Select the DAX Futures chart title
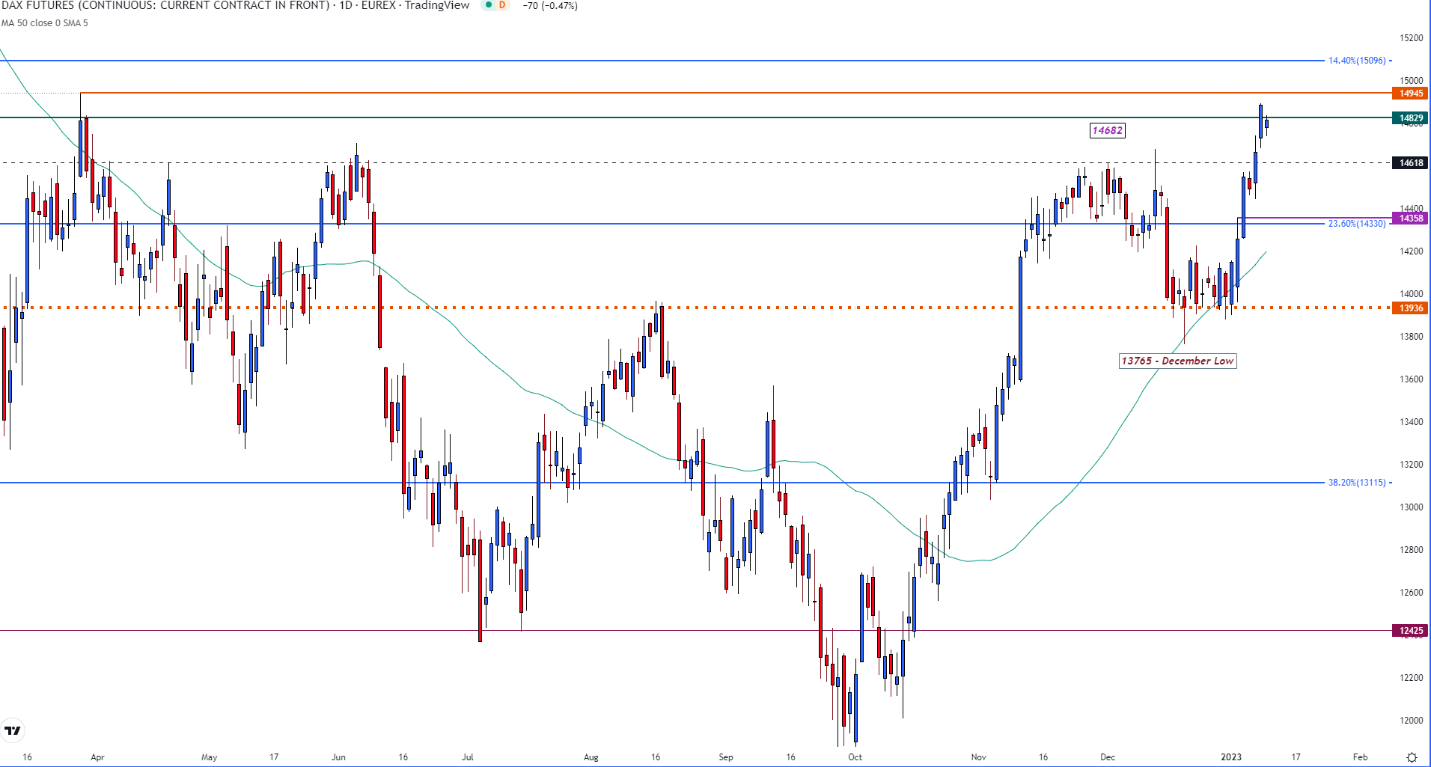The height and width of the screenshot is (767, 1431). 234,5
